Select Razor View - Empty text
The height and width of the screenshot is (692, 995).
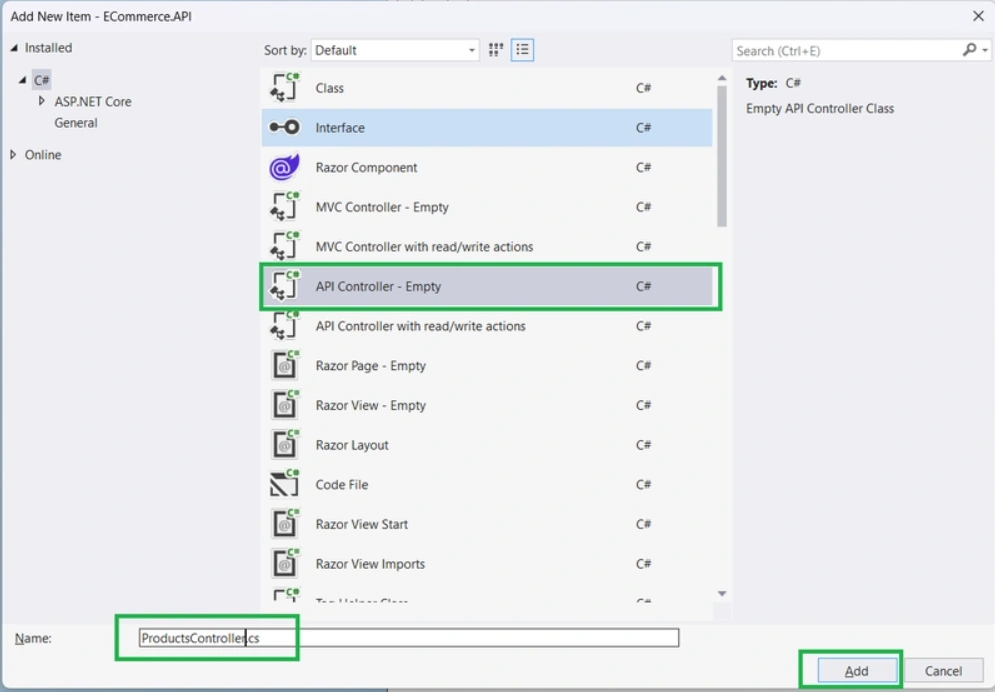tap(371, 405)
